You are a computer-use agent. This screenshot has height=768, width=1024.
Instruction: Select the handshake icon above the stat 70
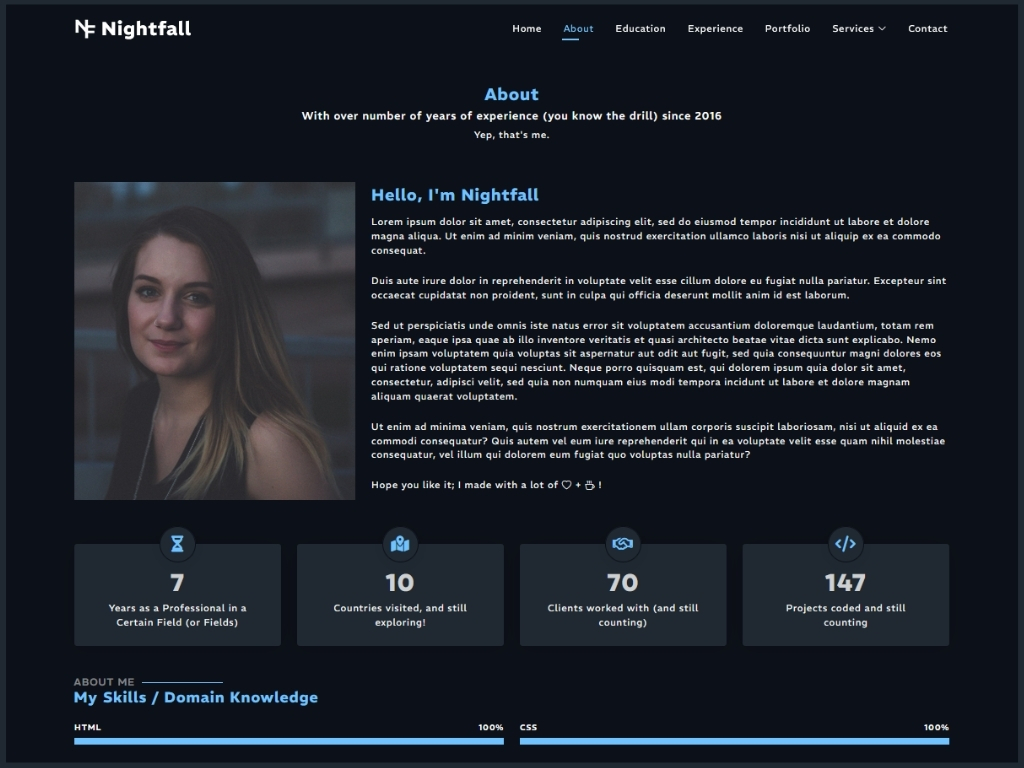tap(622, 544)
